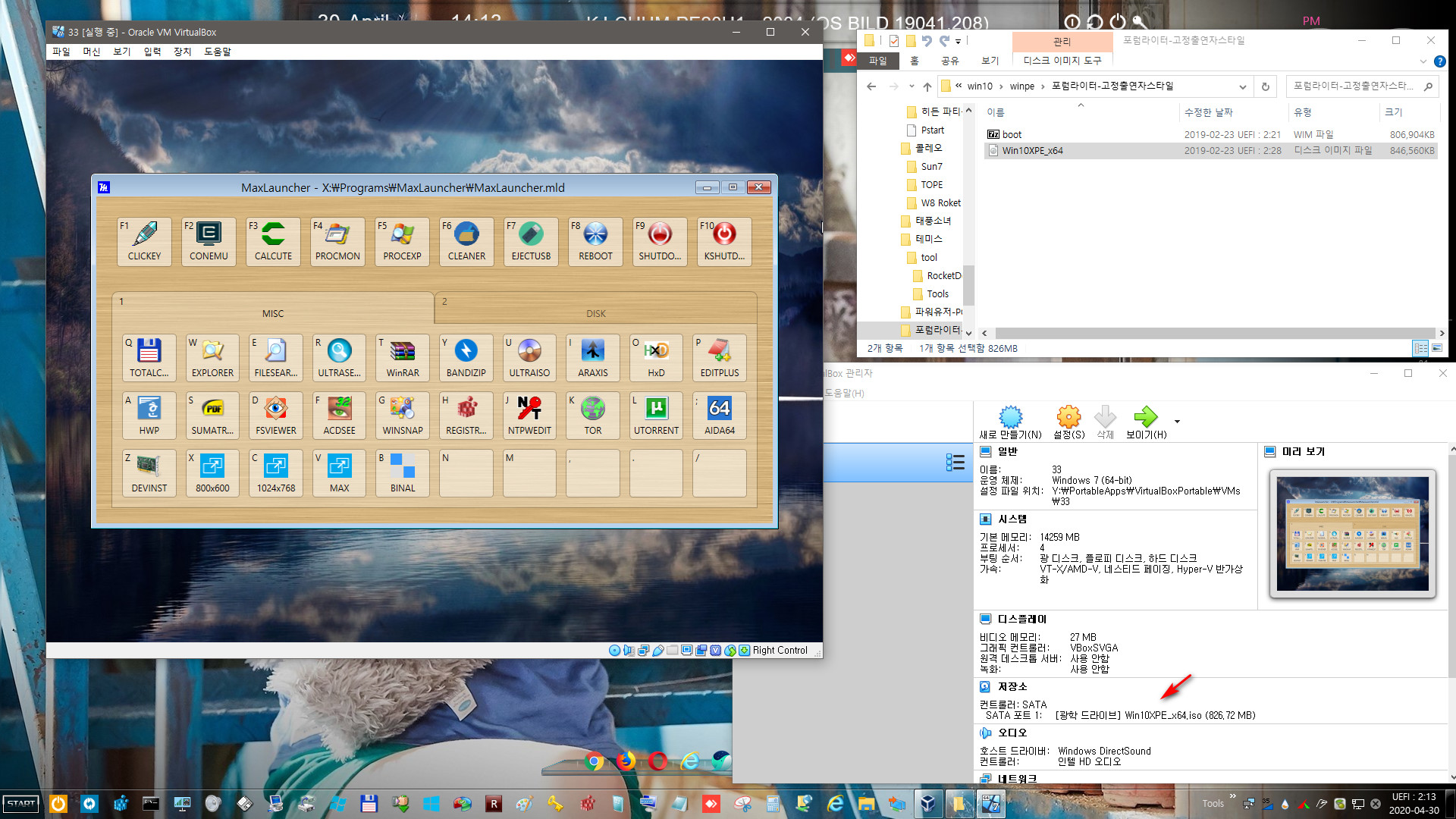
Task: Launch EXPLORER from the W key slot
Action: coord(212,358)
